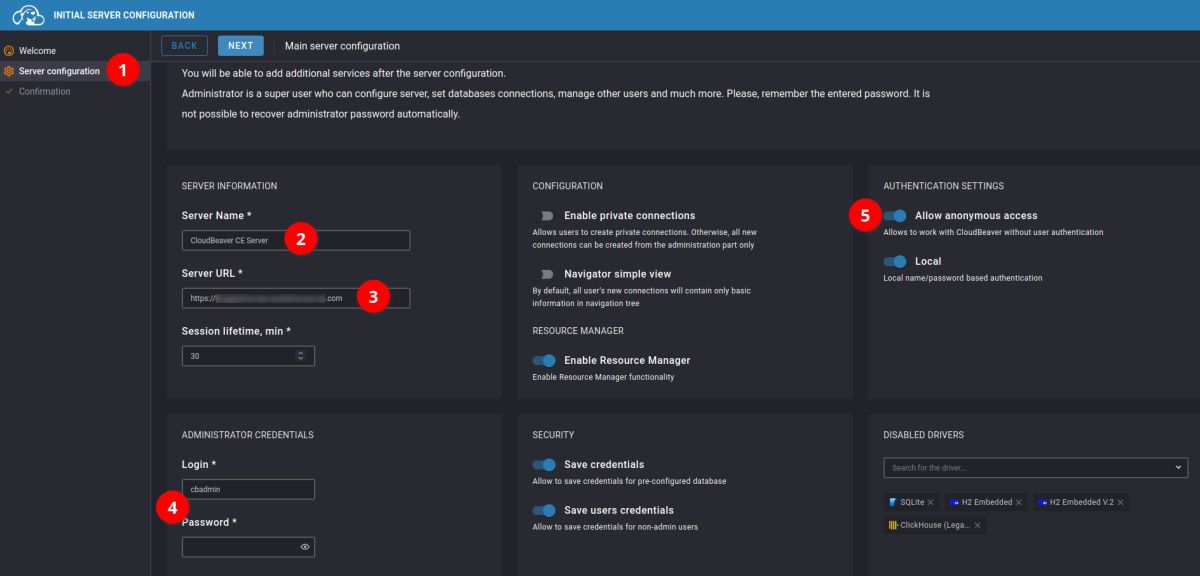1200x576 pixels.
Task: Click the INITIAL SERVER CONFIGURATION header text
Action: tap(126, 15)
